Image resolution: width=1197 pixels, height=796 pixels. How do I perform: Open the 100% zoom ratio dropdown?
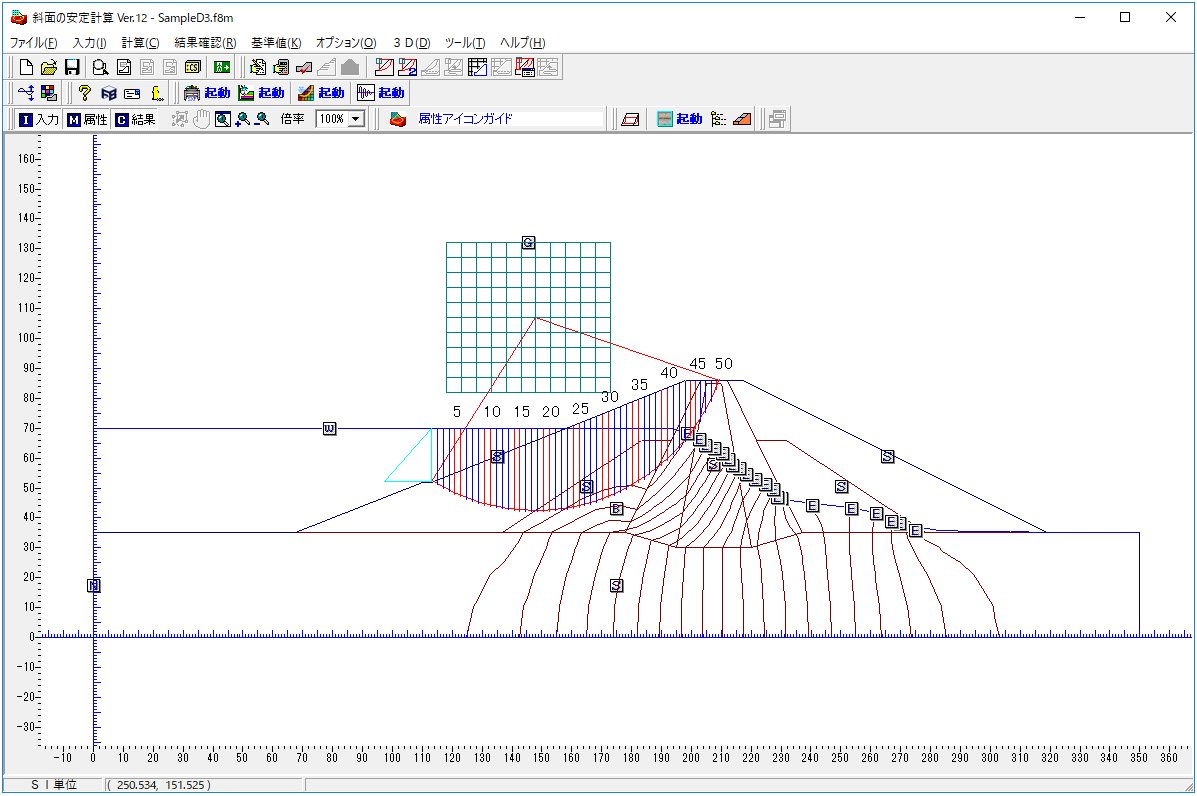(355, 119)
